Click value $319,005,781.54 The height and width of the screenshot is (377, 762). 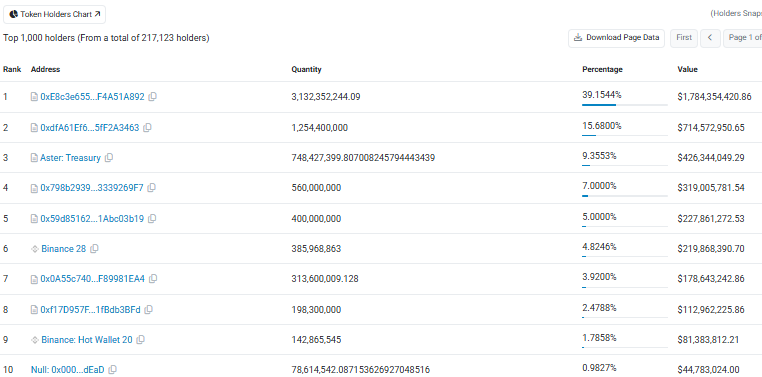coord(711,188)
